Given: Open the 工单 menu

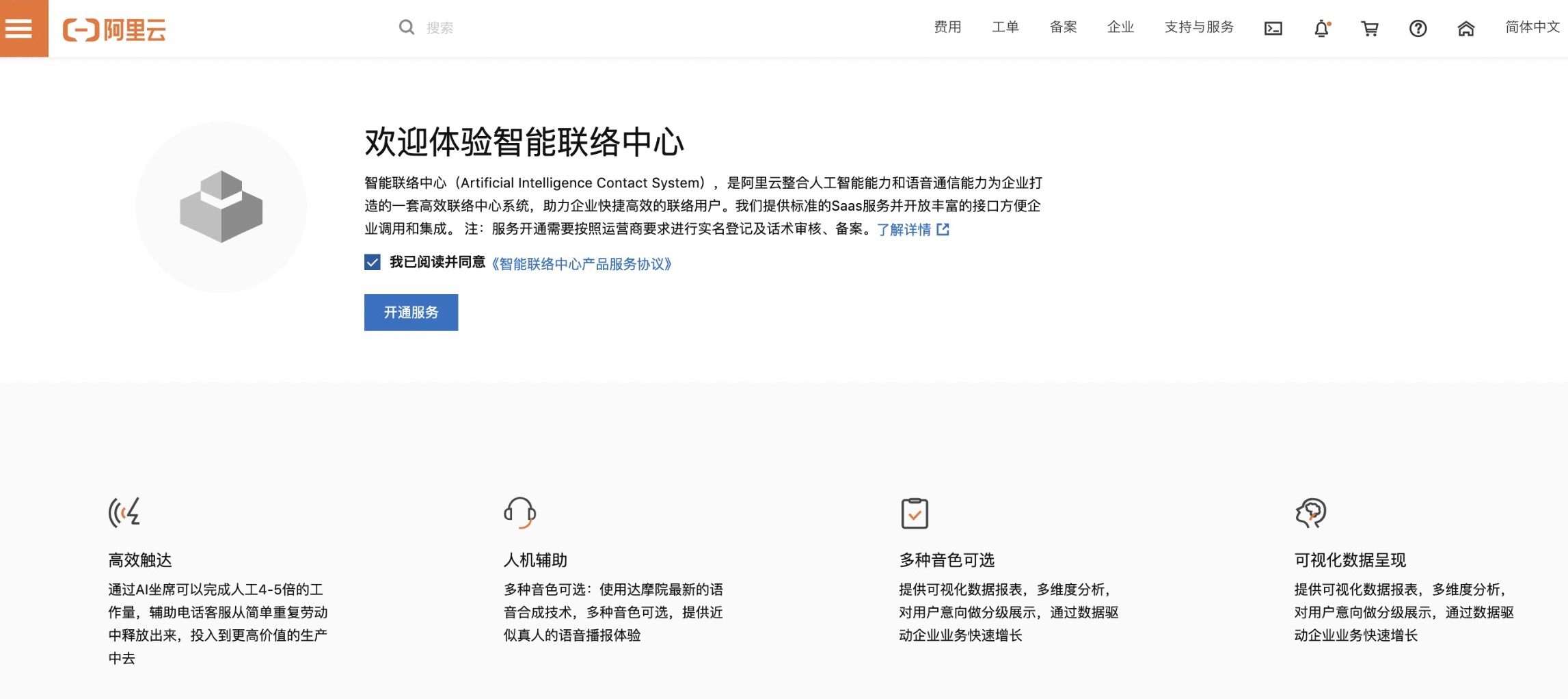Looking at the screenshot, I should point(1005,27).
